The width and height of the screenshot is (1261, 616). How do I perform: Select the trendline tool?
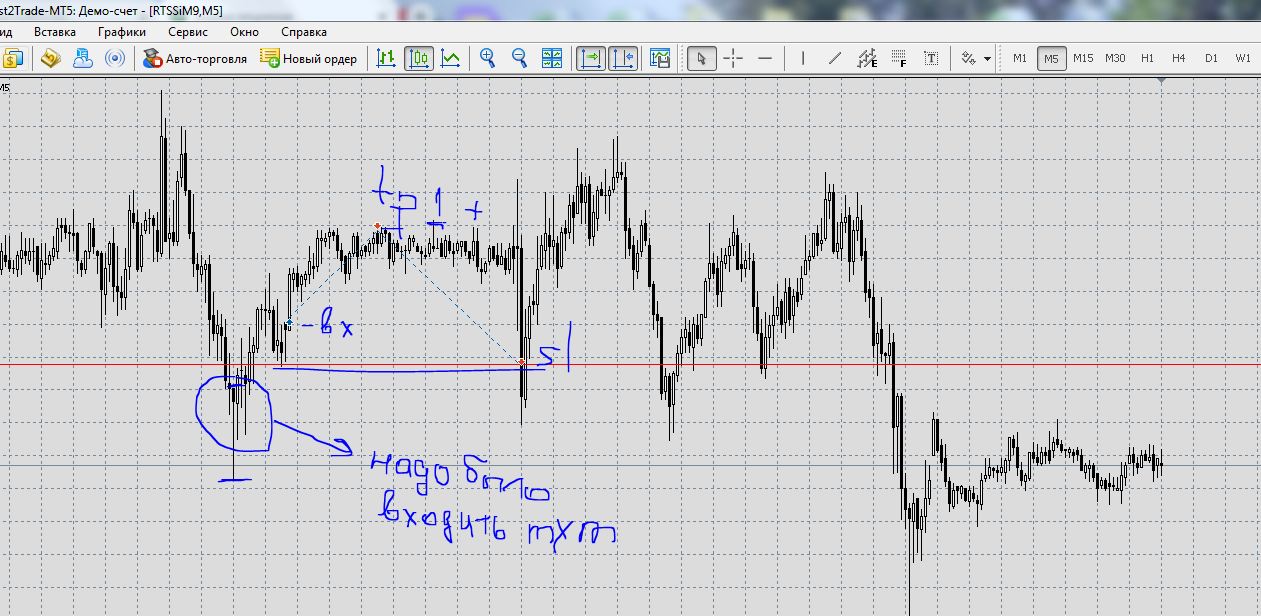point(835,58)
